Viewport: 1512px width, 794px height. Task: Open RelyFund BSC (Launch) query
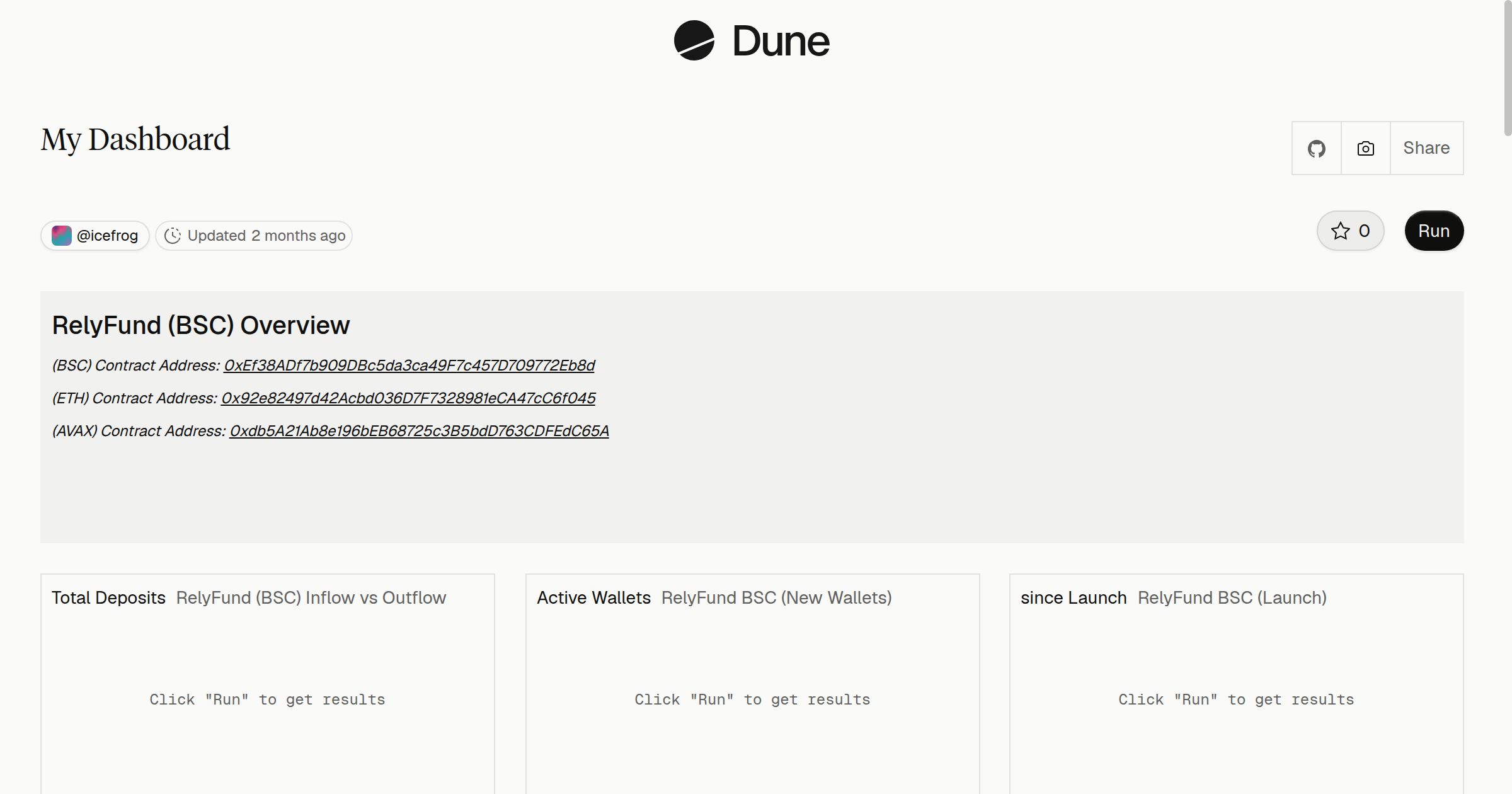coord(1232,597)
